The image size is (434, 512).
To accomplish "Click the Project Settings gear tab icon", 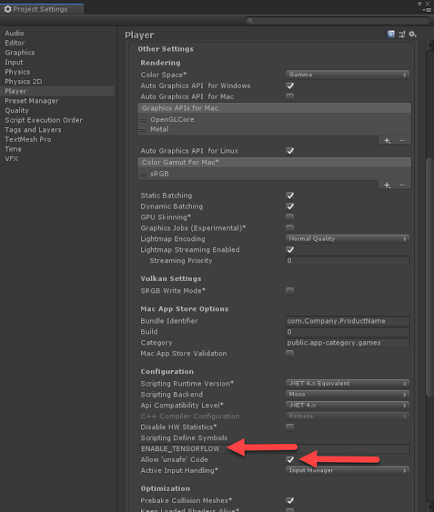I will click(x=8, y=9).
